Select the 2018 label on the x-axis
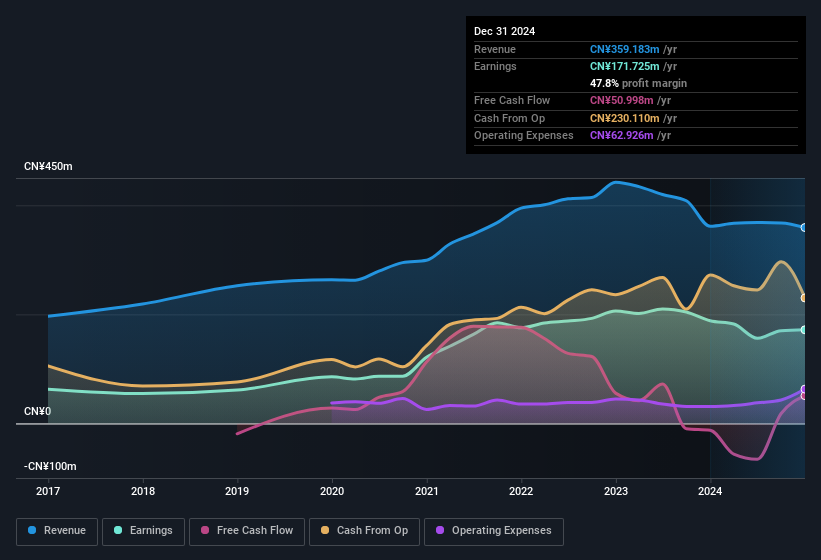The image size is (821, 560). [x=143, y=491]
